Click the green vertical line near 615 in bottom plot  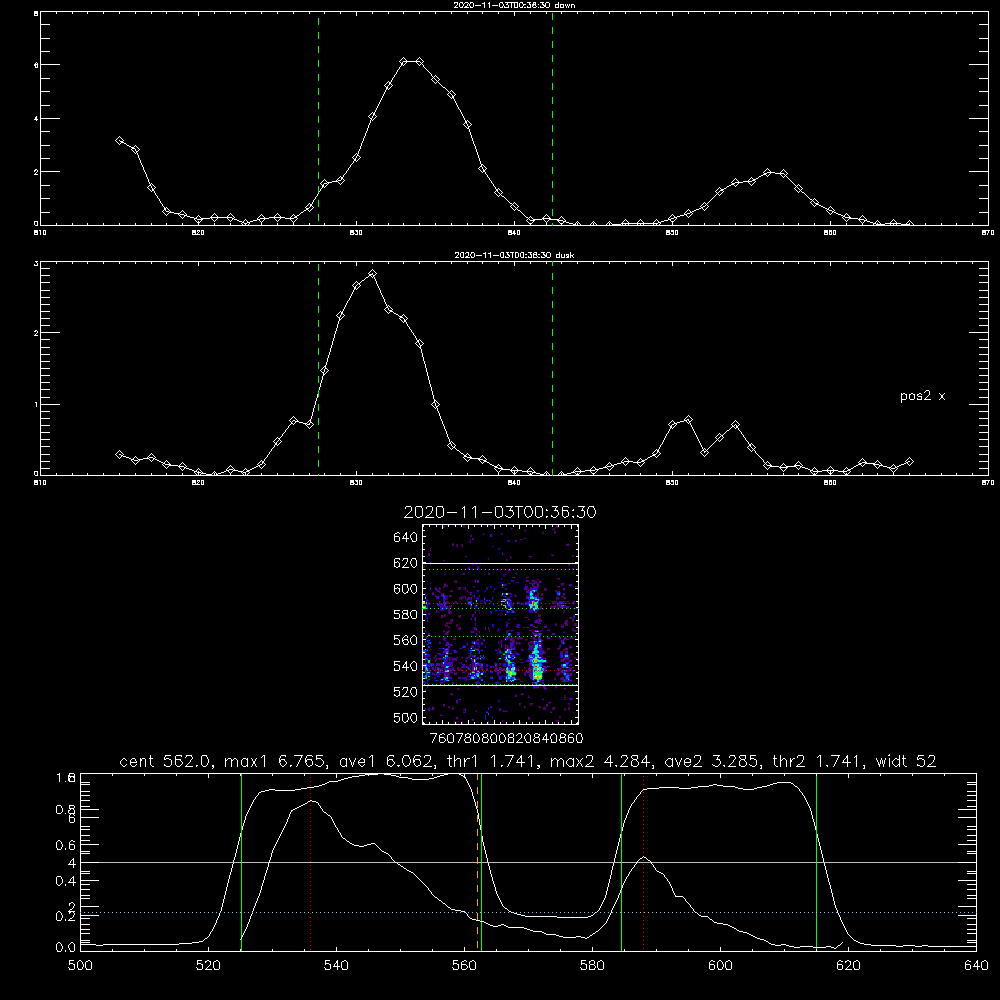pos(816,861)
